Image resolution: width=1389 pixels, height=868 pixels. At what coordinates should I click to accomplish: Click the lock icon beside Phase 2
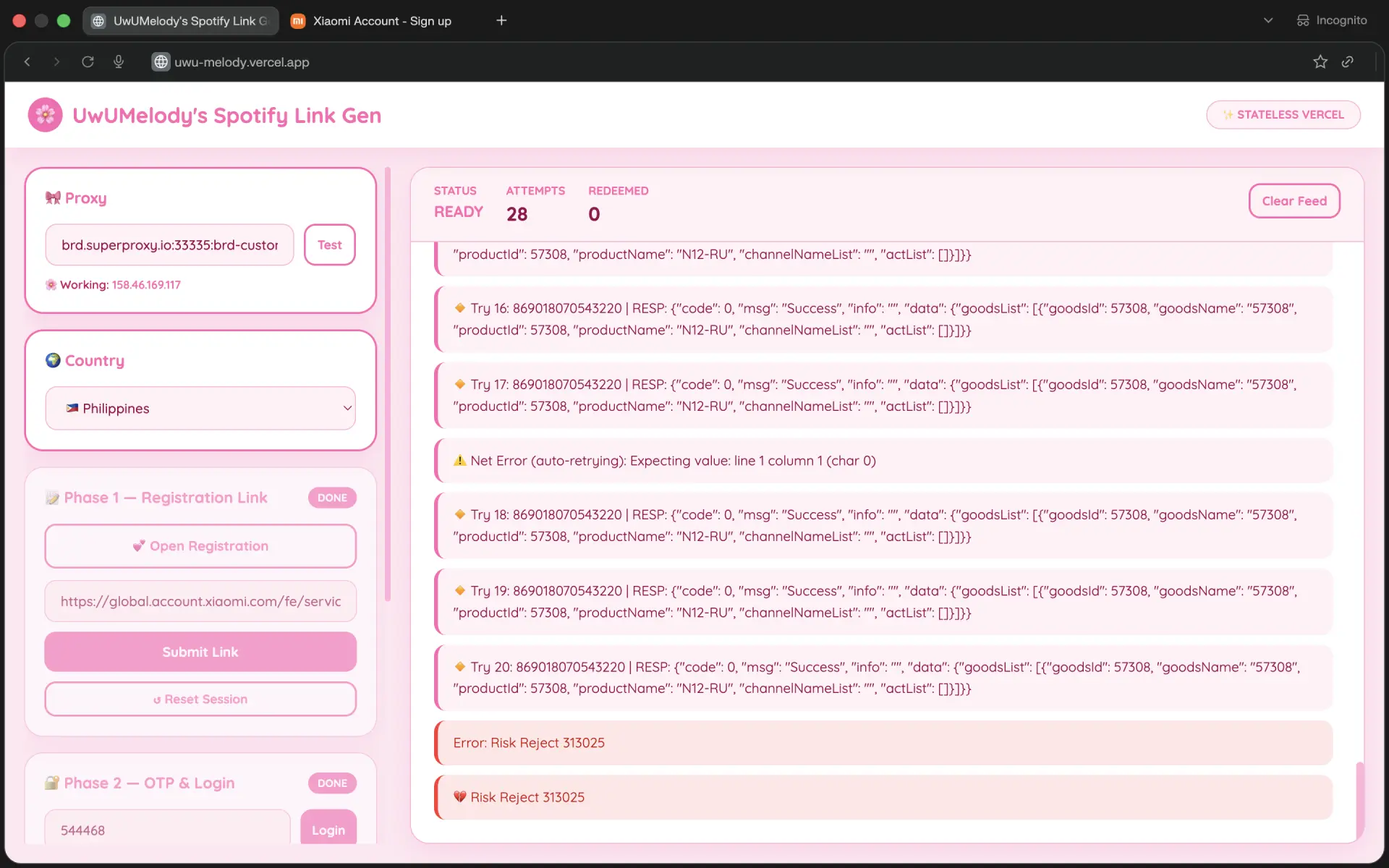tap(52, 783)
